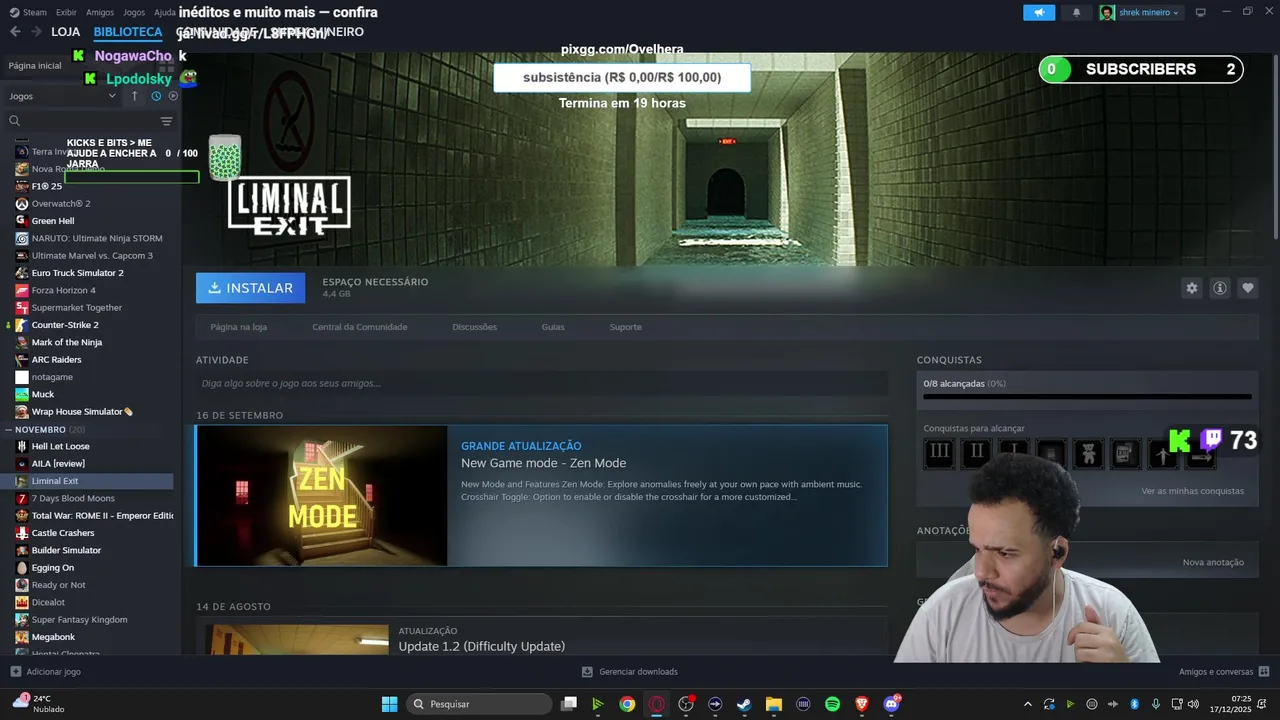Expand the Jogos library filter dropdown
Viewport: 1280px width, 720px height.
(62, 96)
